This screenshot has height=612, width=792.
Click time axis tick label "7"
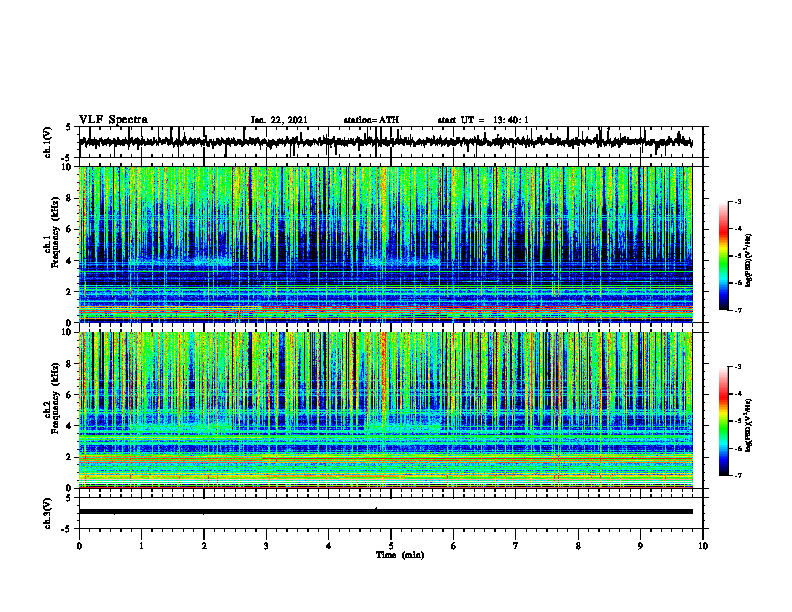(516, 546)
